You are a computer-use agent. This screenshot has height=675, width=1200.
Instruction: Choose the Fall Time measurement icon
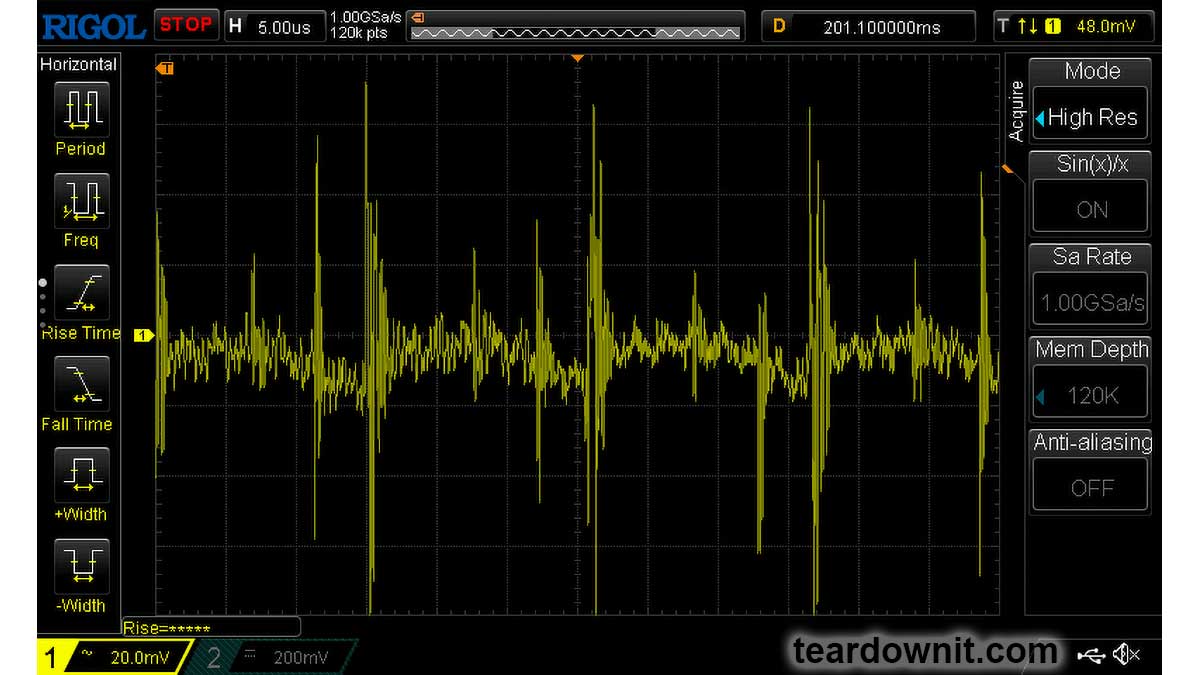79,384
